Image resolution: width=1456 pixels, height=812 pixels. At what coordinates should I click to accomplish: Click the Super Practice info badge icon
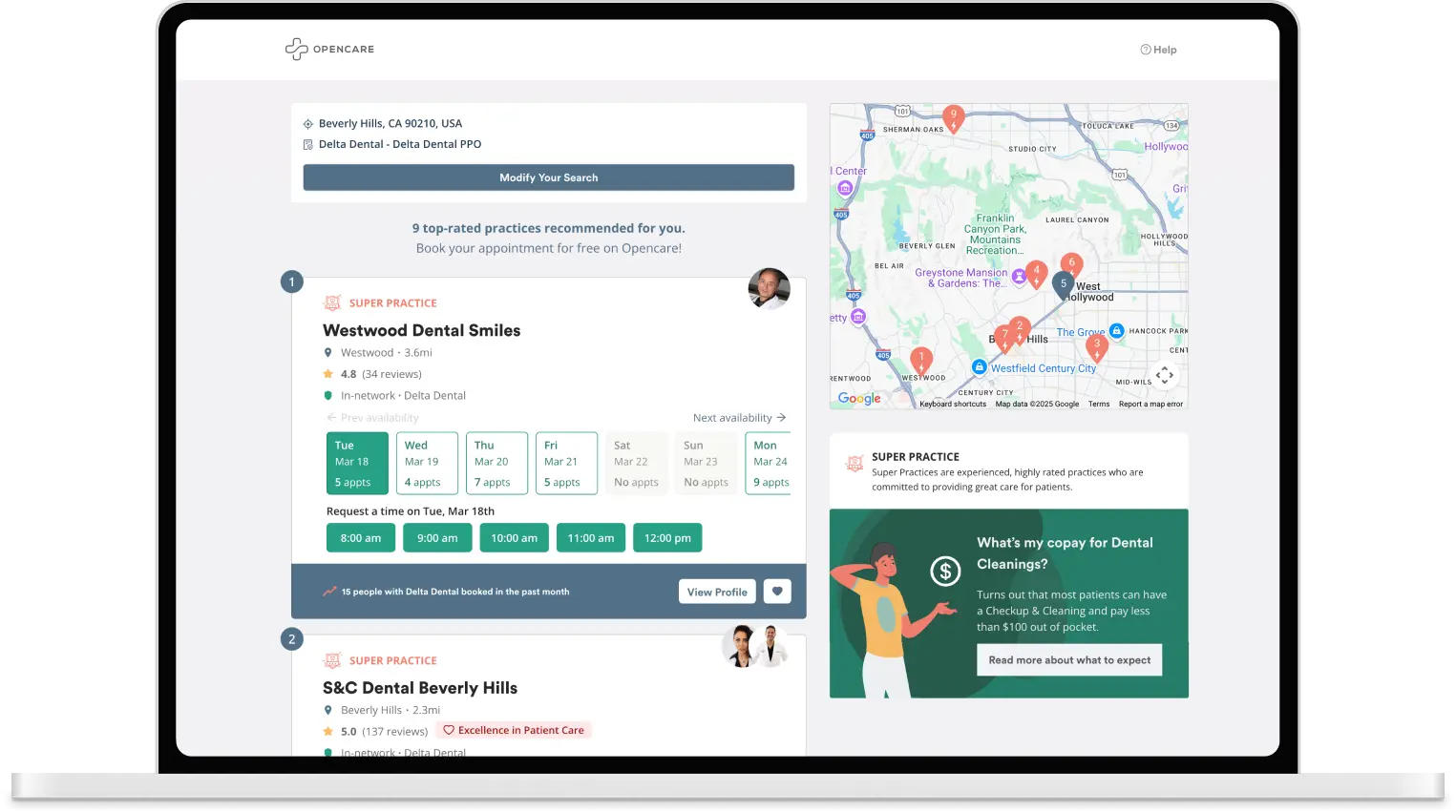click(855, 465)
